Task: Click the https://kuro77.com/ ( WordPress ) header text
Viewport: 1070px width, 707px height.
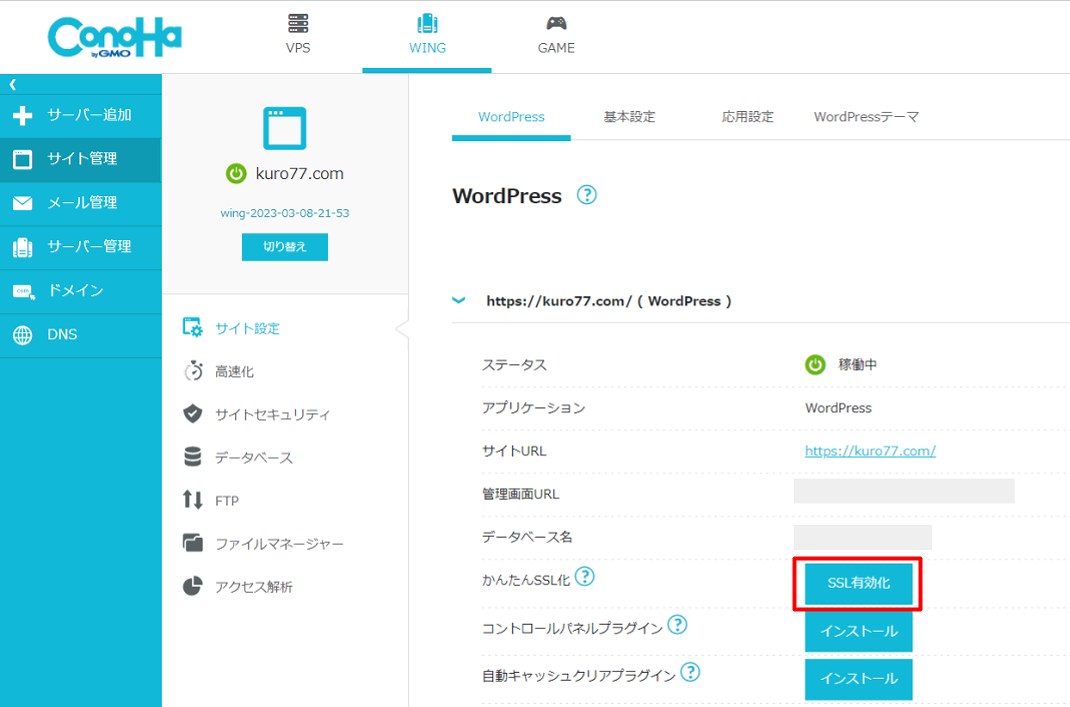Action: pyautogui.click(x=609, y=301)
